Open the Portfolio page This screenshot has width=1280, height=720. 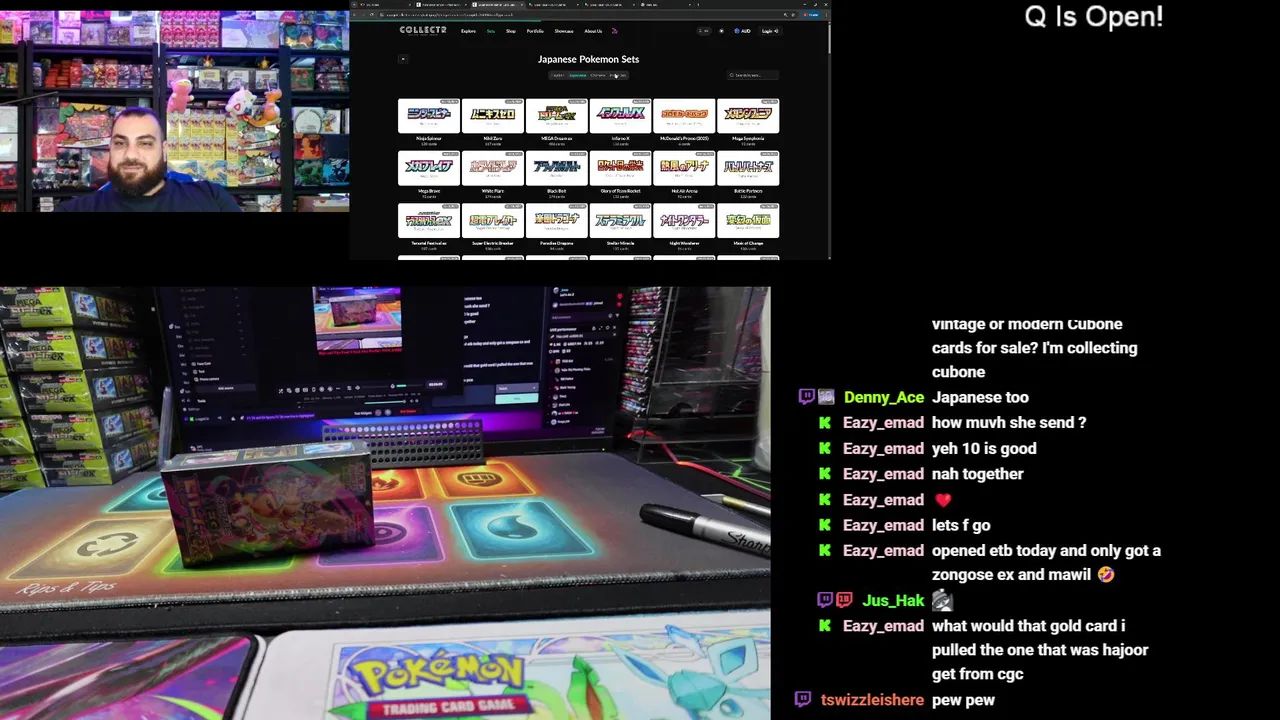tap(535, 31)
